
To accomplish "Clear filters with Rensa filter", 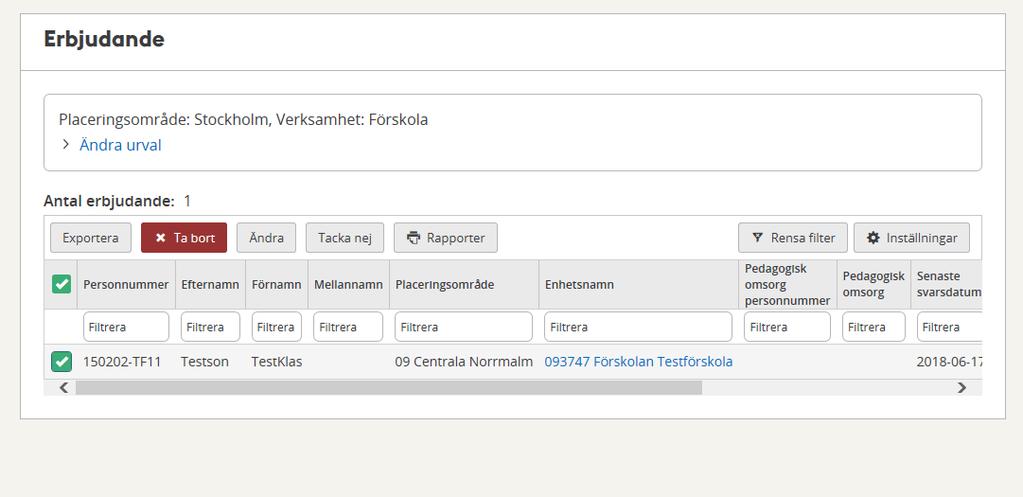I will [x=793, y=238].
